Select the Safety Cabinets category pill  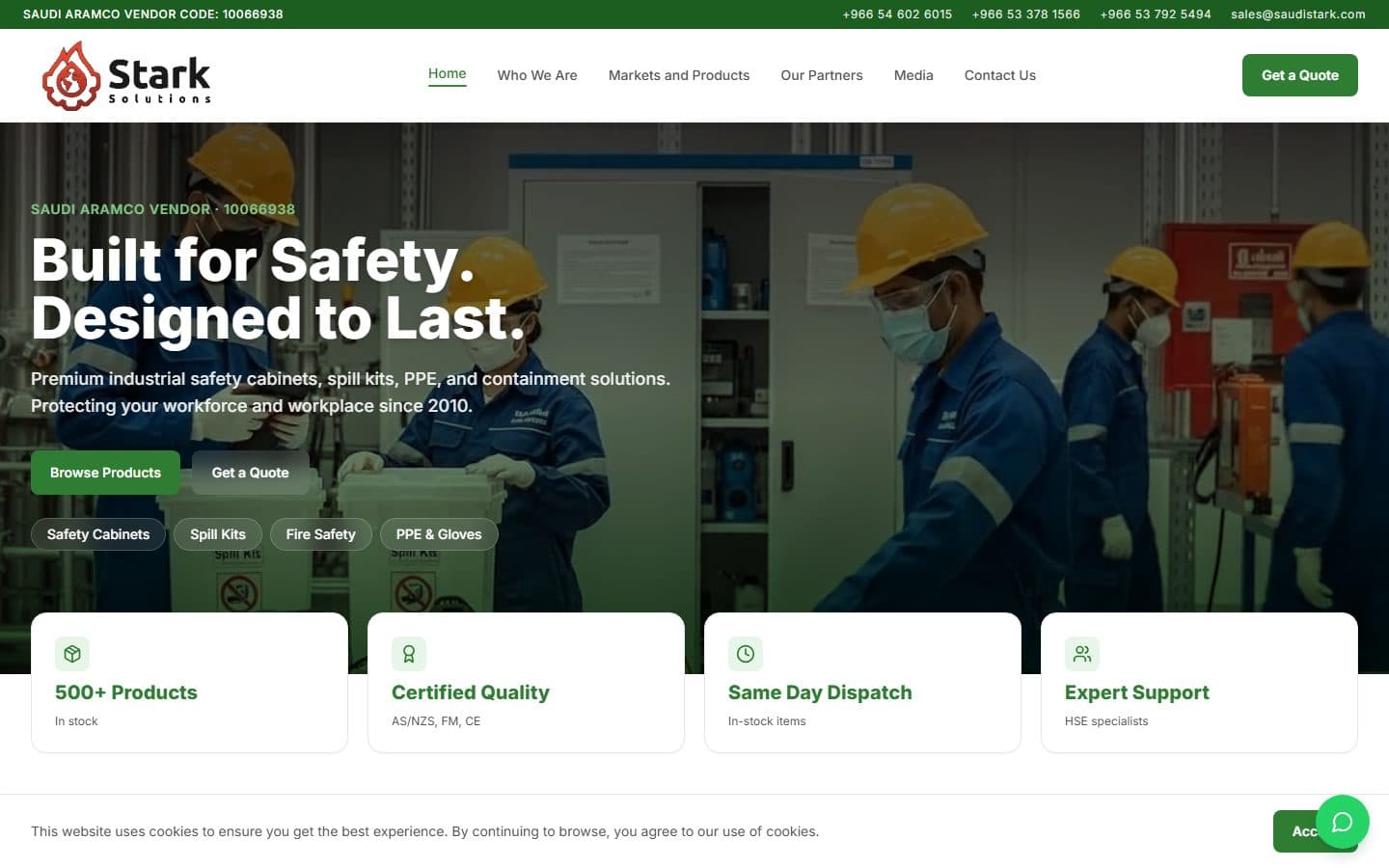pyautogui.click(x=98, y=534)
